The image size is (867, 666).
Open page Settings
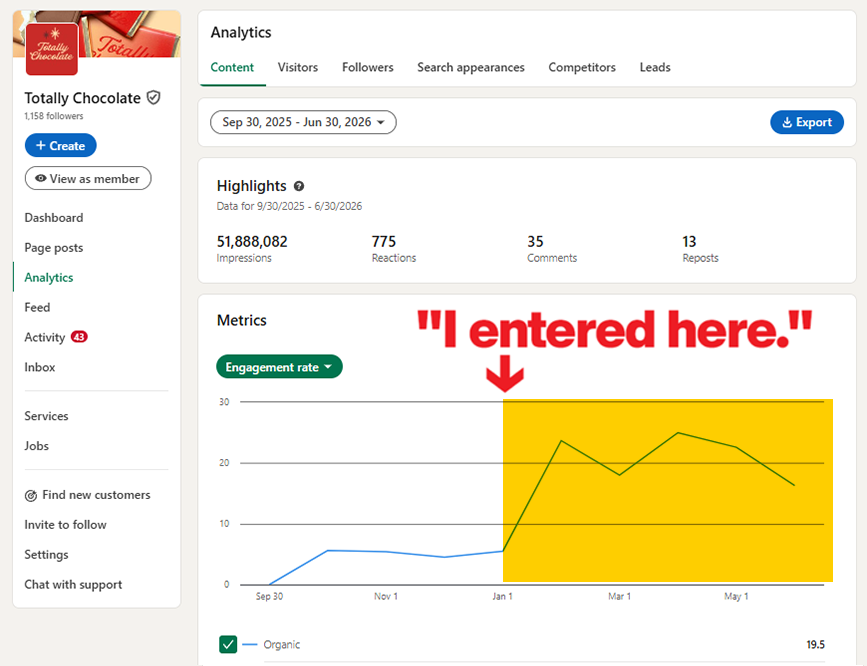46,555
